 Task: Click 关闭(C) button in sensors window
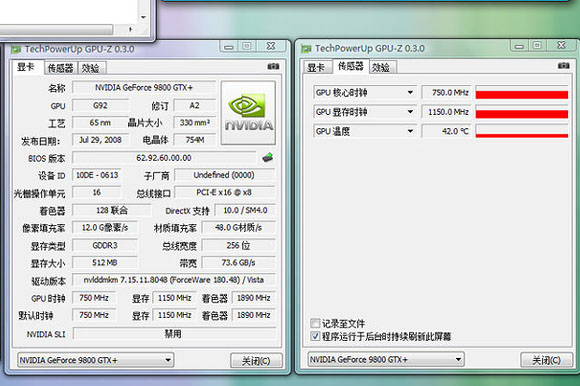[x=546, y=360]
